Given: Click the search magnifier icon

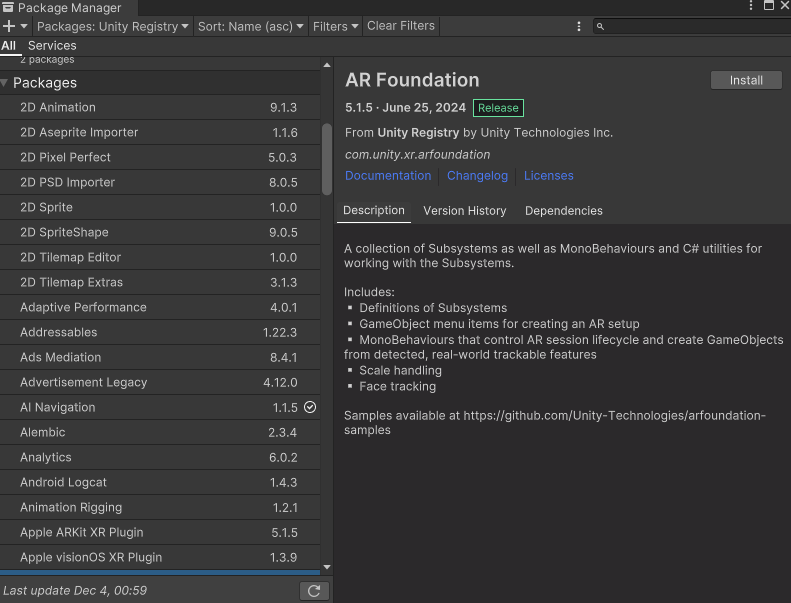Looking at the screenshot, I should tap(600, 27).
